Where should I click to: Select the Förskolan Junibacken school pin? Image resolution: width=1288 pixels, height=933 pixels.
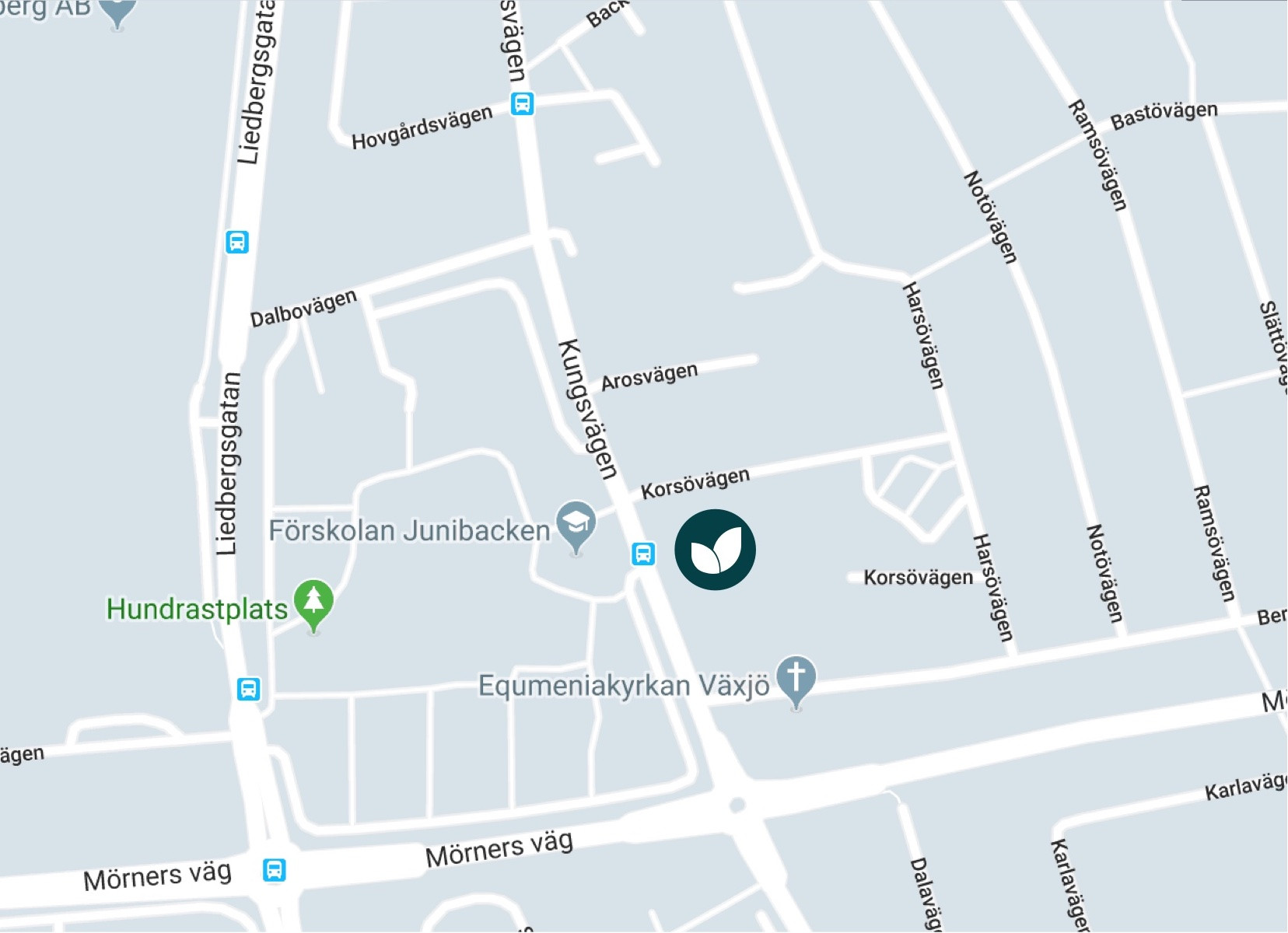tap(576, 527)
